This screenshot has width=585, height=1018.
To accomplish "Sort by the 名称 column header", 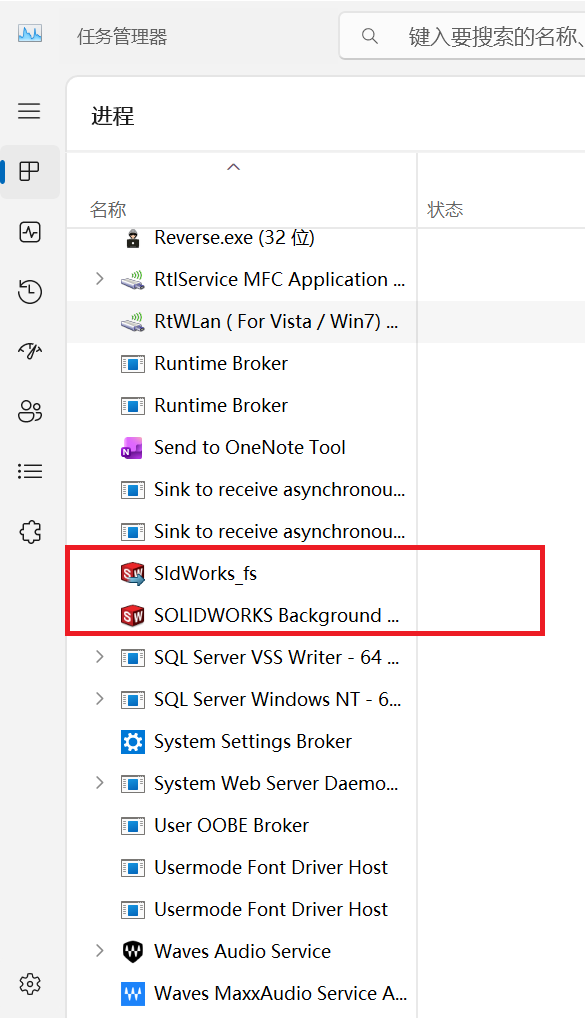I will click(x=108, y=210).
